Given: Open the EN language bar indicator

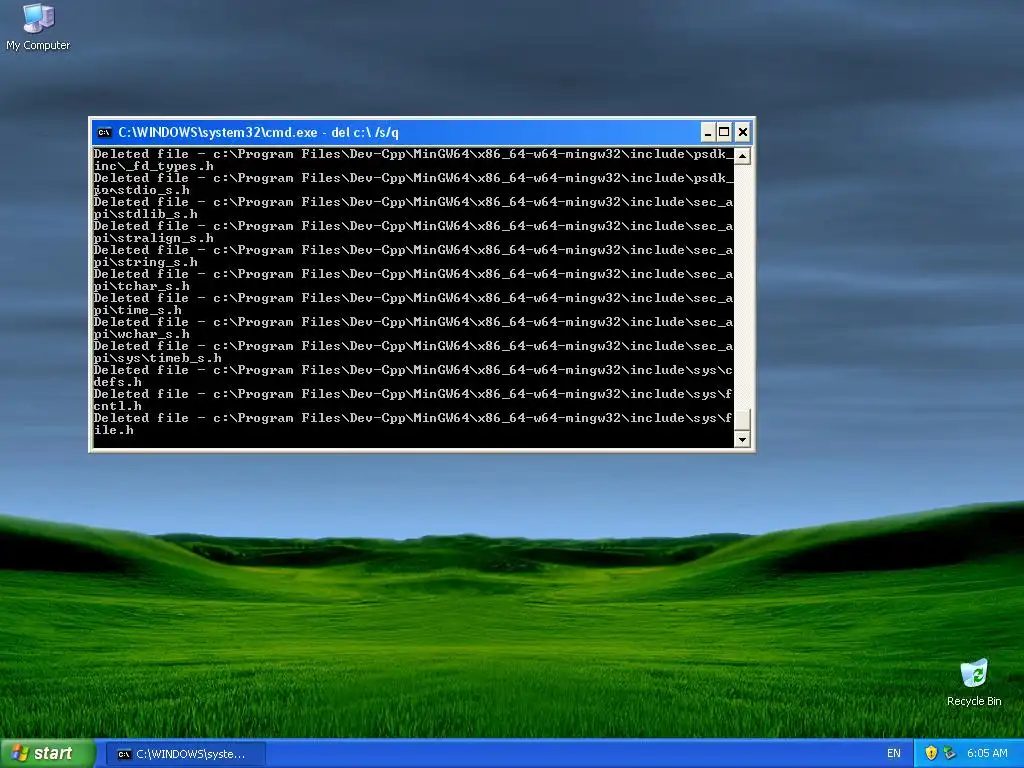Looking at the screenshot, I should tap(893, 754).
